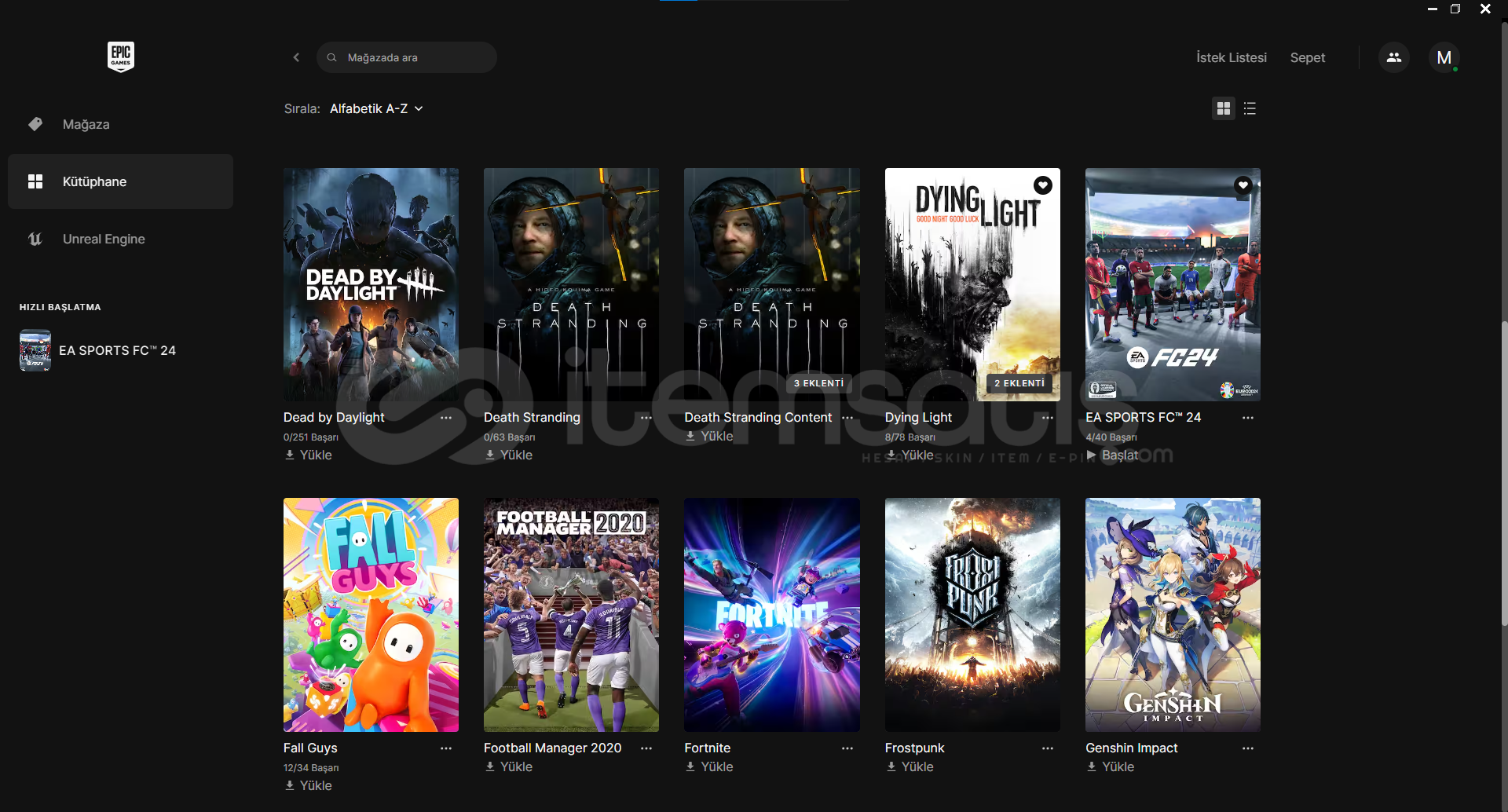Open Sepet cart link

pos(1307,57)
